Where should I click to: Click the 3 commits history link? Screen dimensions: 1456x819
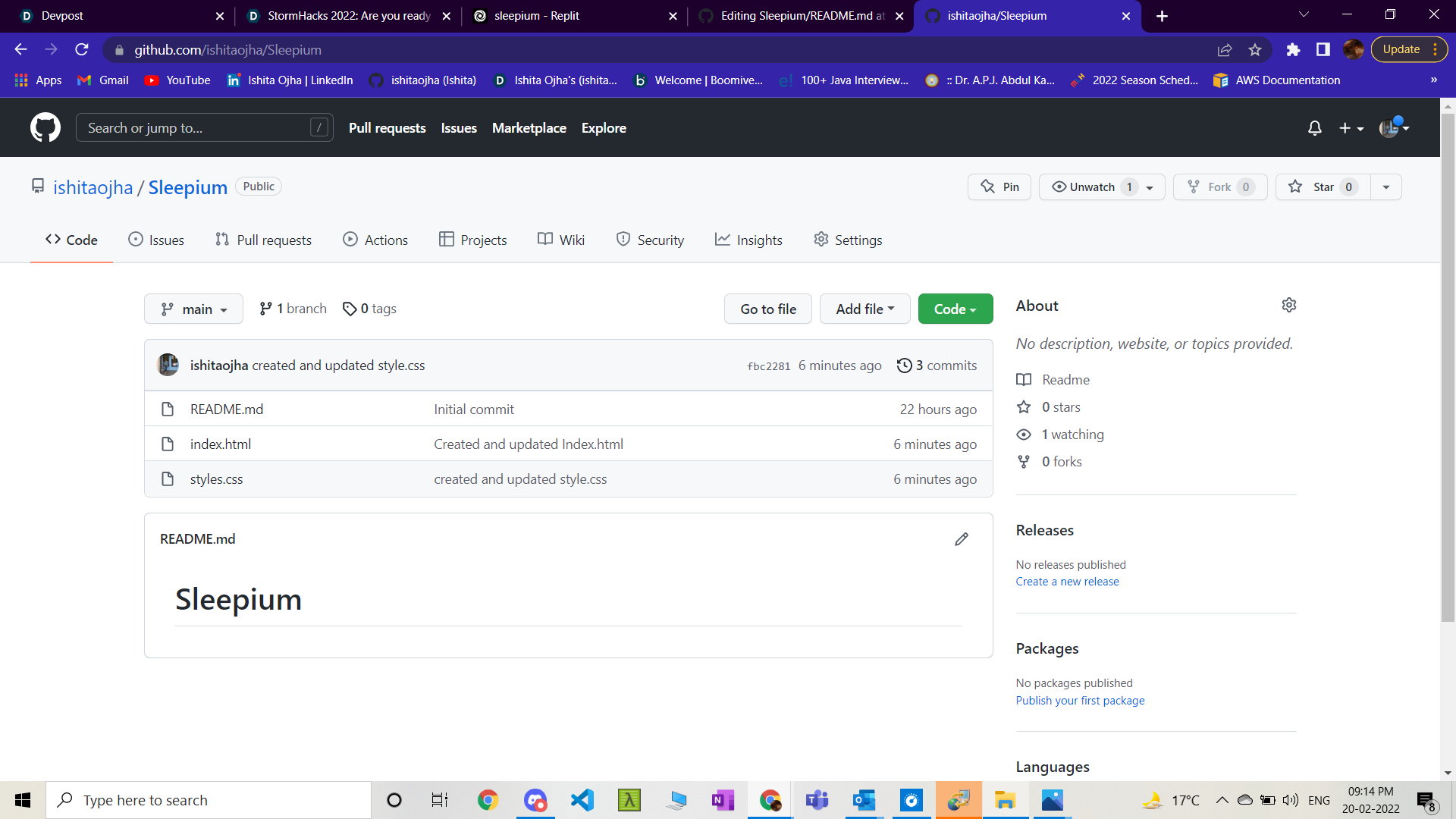pos(937,366)
